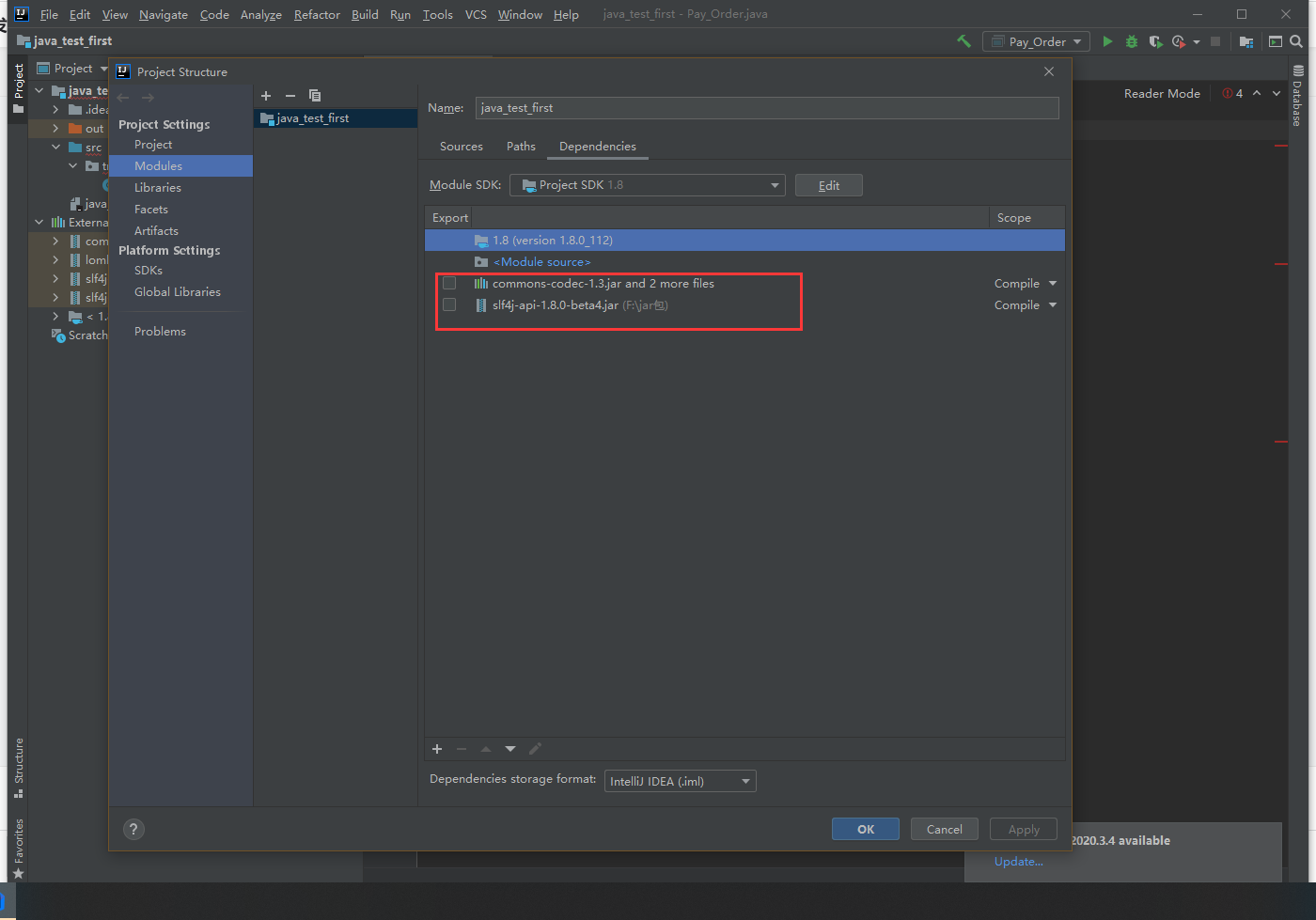Viewport: 1316px width, 920px height.
Task: Select the 1.8 (version 1.8.0_112) dependency row
Action: pyautogui.click(x=744, y=241)
